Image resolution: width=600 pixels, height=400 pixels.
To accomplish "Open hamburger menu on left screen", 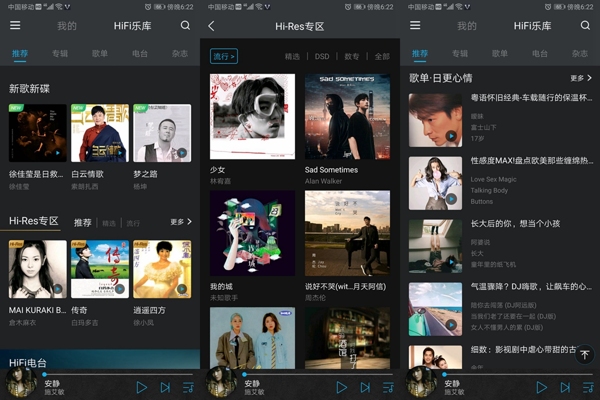I will (x=15, y=25).
